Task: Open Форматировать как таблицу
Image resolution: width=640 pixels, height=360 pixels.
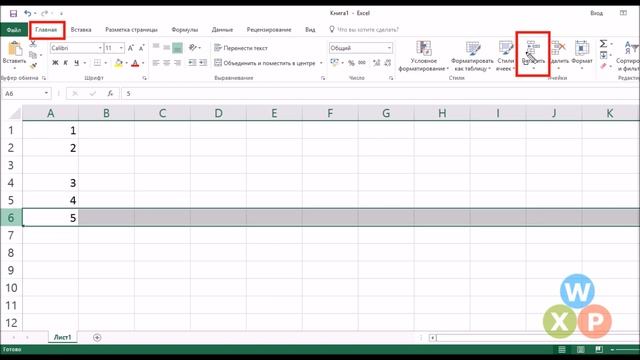Action: point(473,56)
